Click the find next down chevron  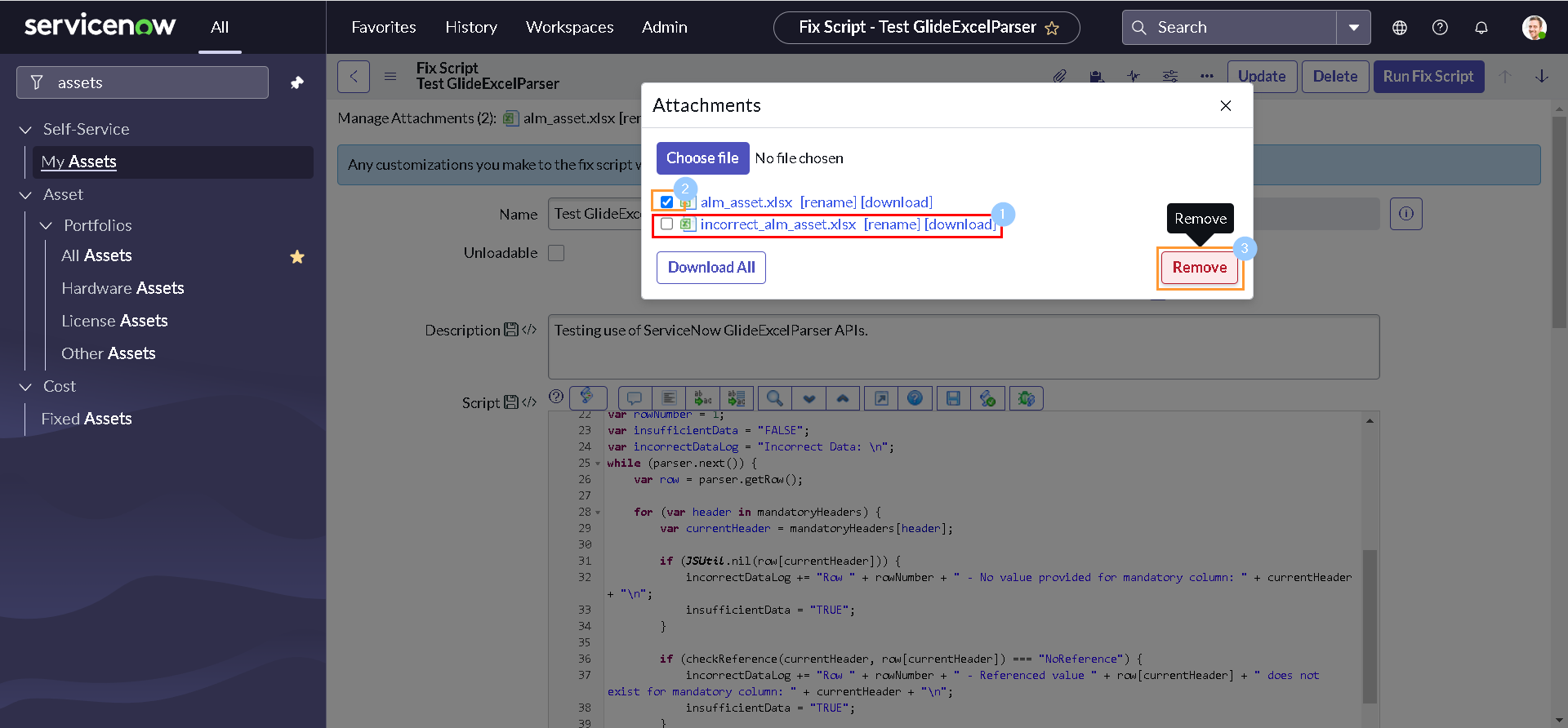[x=809, y=398]
